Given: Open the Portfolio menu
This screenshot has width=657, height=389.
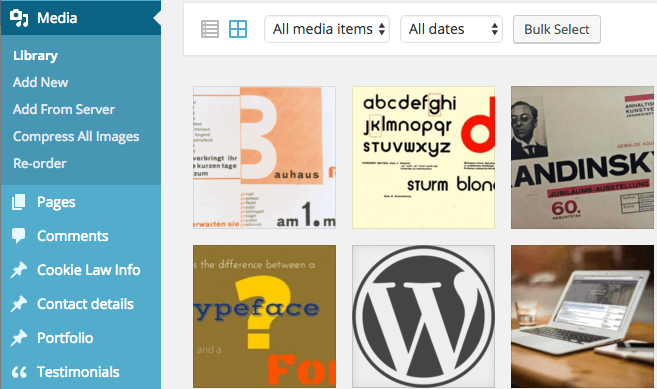Looking at the screenshot, I should [65, 338].
